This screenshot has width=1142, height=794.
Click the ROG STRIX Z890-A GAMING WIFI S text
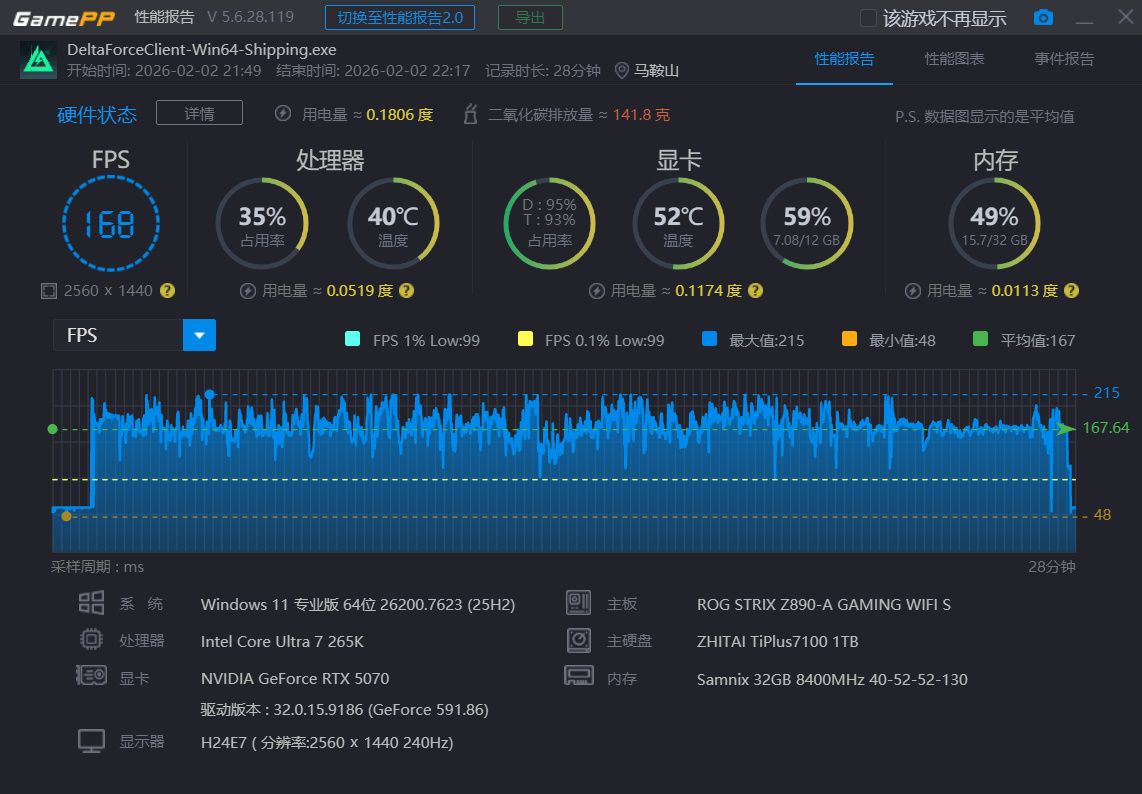tap(824, 605)
